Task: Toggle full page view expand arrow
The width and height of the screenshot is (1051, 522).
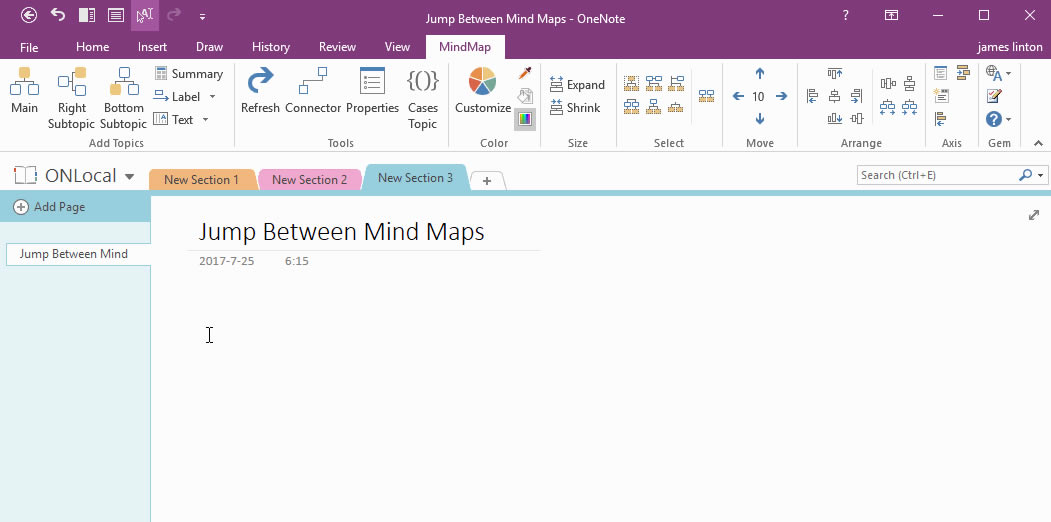Action: tap(1034, 215)
